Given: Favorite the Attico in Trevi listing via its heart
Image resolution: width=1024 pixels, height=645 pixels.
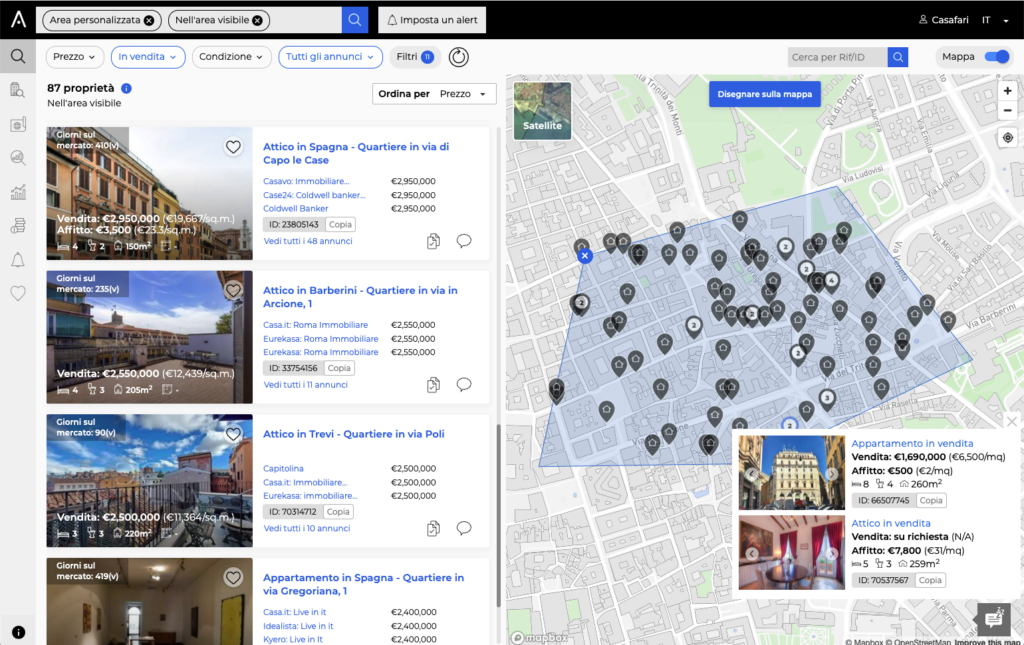Looking at the screenshot, I should coord(233,433).
